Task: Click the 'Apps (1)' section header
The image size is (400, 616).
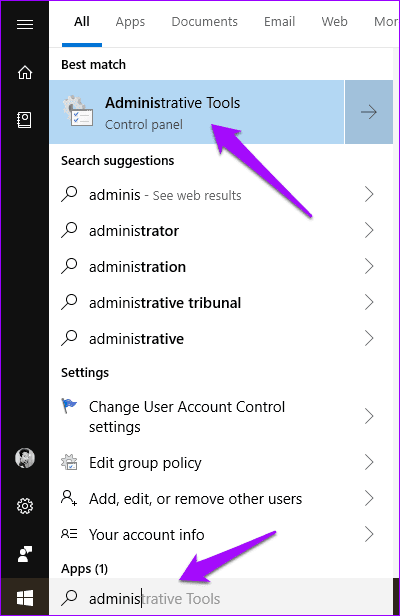Action: pyautogui.click(x=84, y=568)
